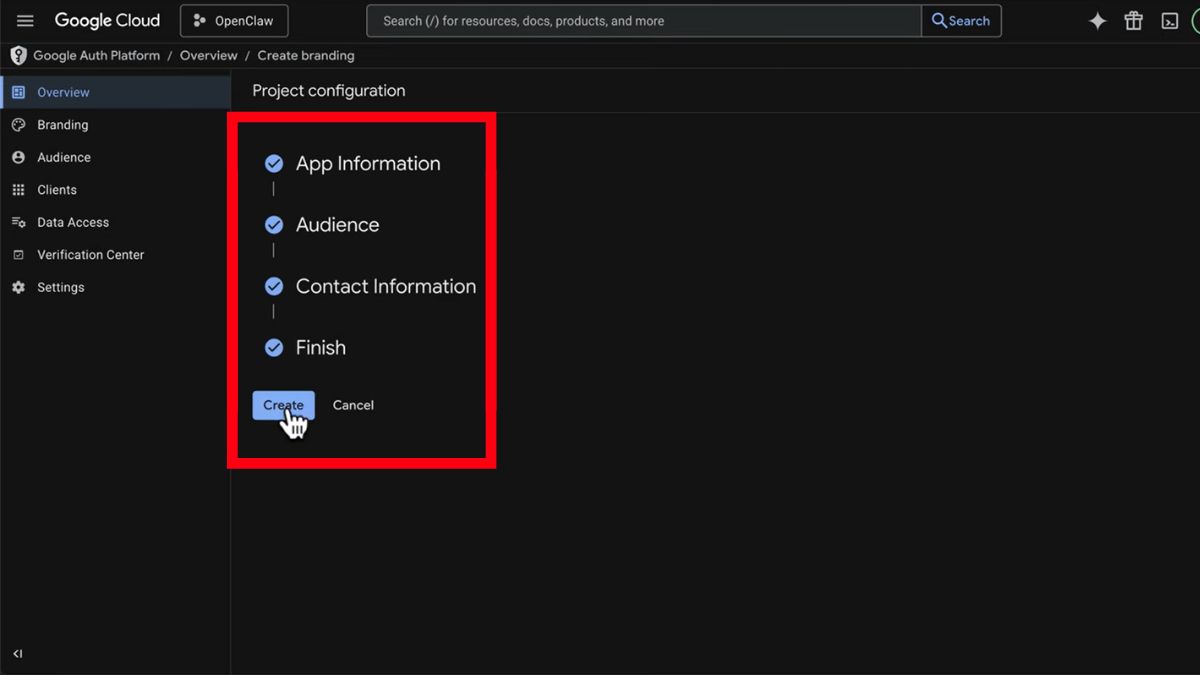Click the Settings gear icon in sidebar
The width and height of the screenshot is (1200, 675).
point(18,287)
